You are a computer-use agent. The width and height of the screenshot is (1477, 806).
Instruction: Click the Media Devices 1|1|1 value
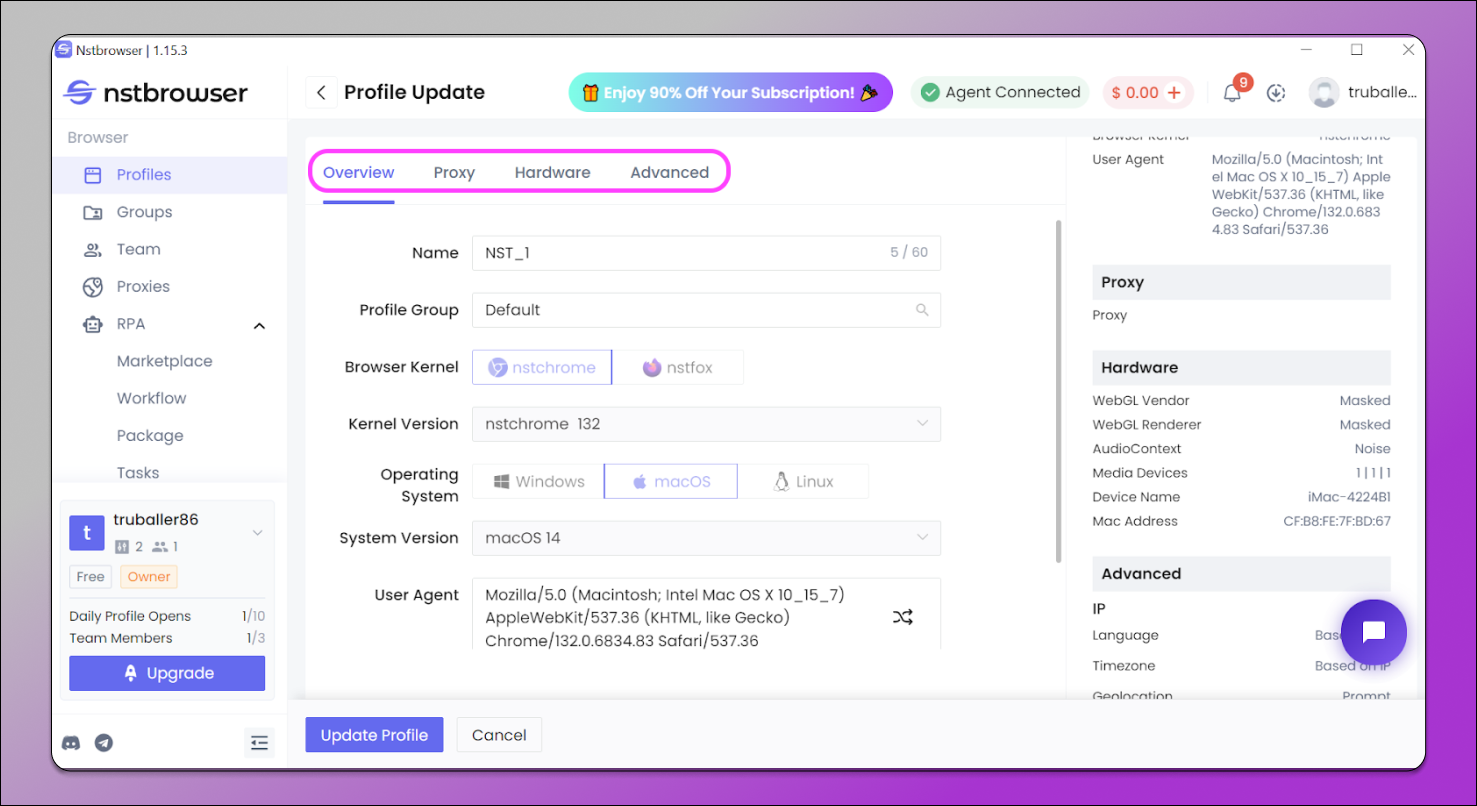coord(1373,473)
